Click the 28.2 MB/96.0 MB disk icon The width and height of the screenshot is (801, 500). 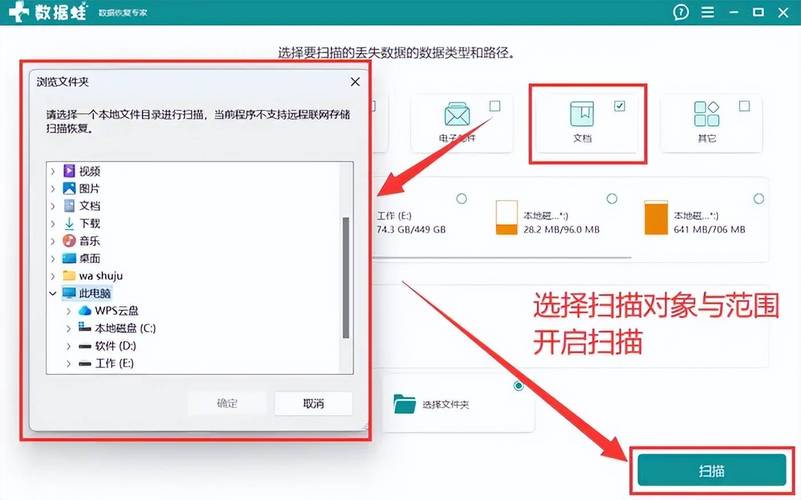click(507, 218)
